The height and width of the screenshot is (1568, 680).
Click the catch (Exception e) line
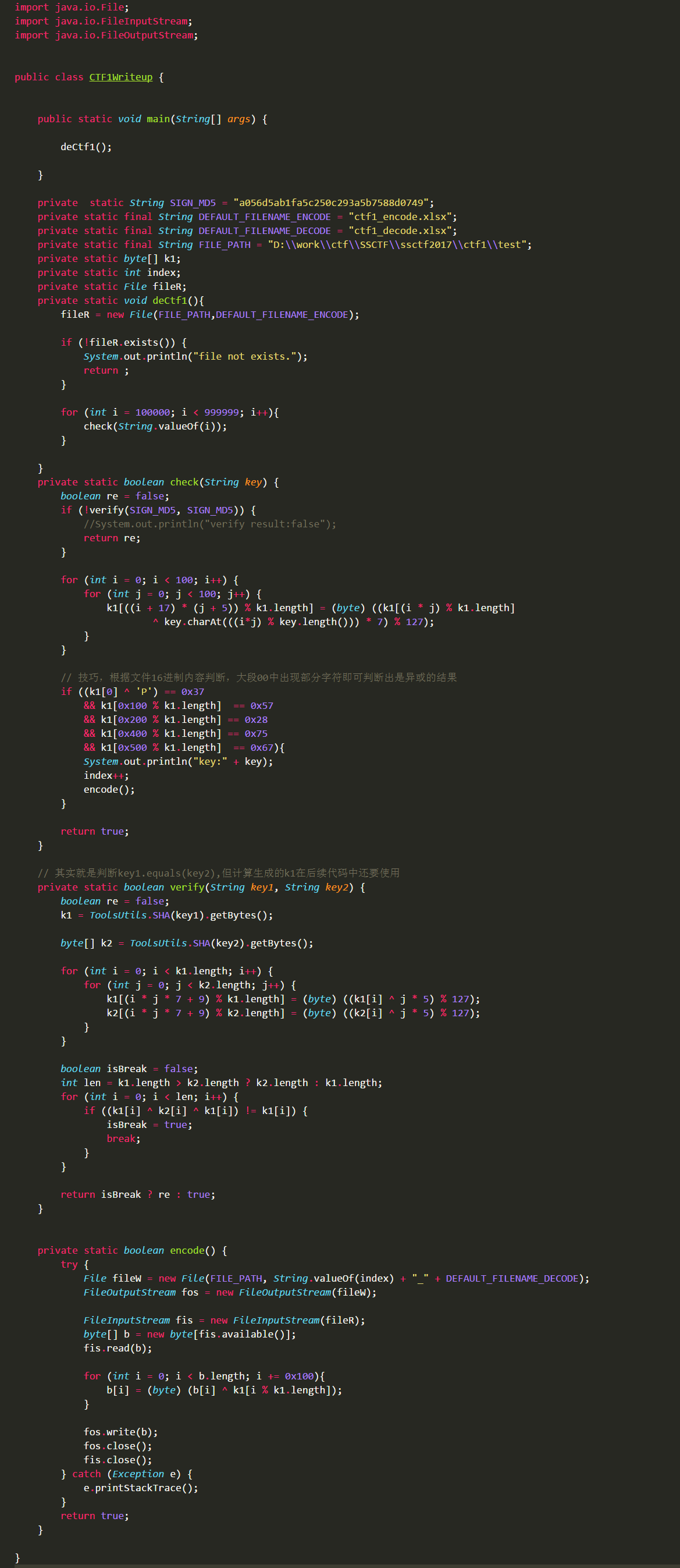126,1475
